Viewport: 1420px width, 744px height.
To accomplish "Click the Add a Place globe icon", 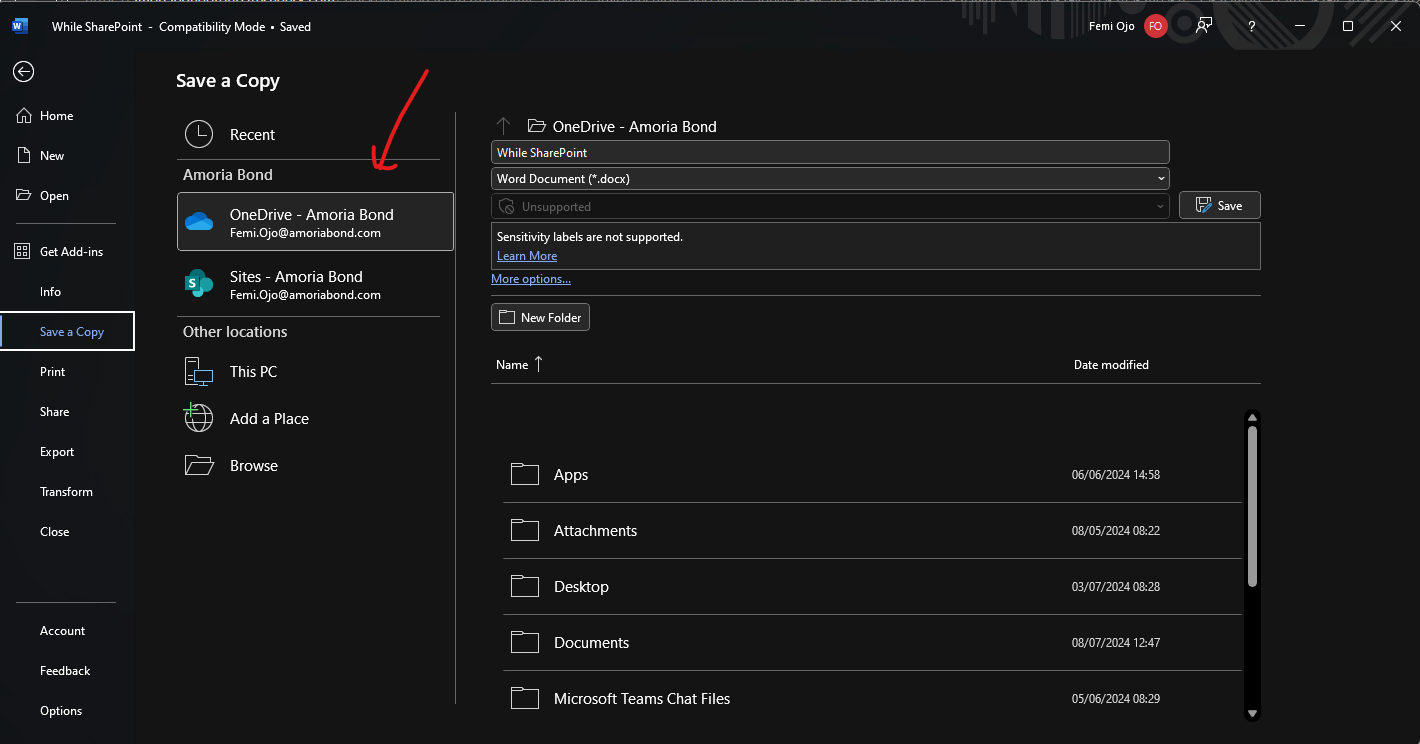I will tap(199, 418).
